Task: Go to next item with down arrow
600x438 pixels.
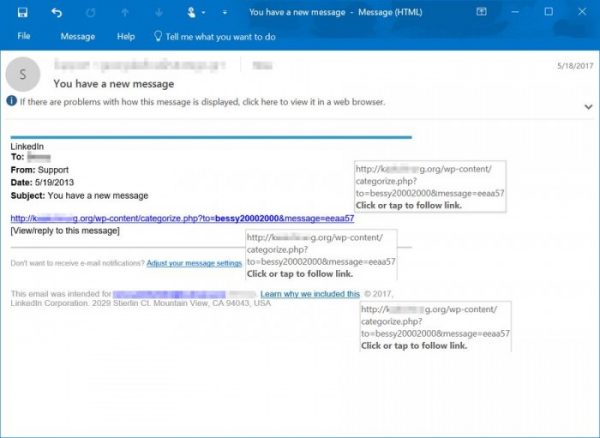Action: click(x=159, y=13)
